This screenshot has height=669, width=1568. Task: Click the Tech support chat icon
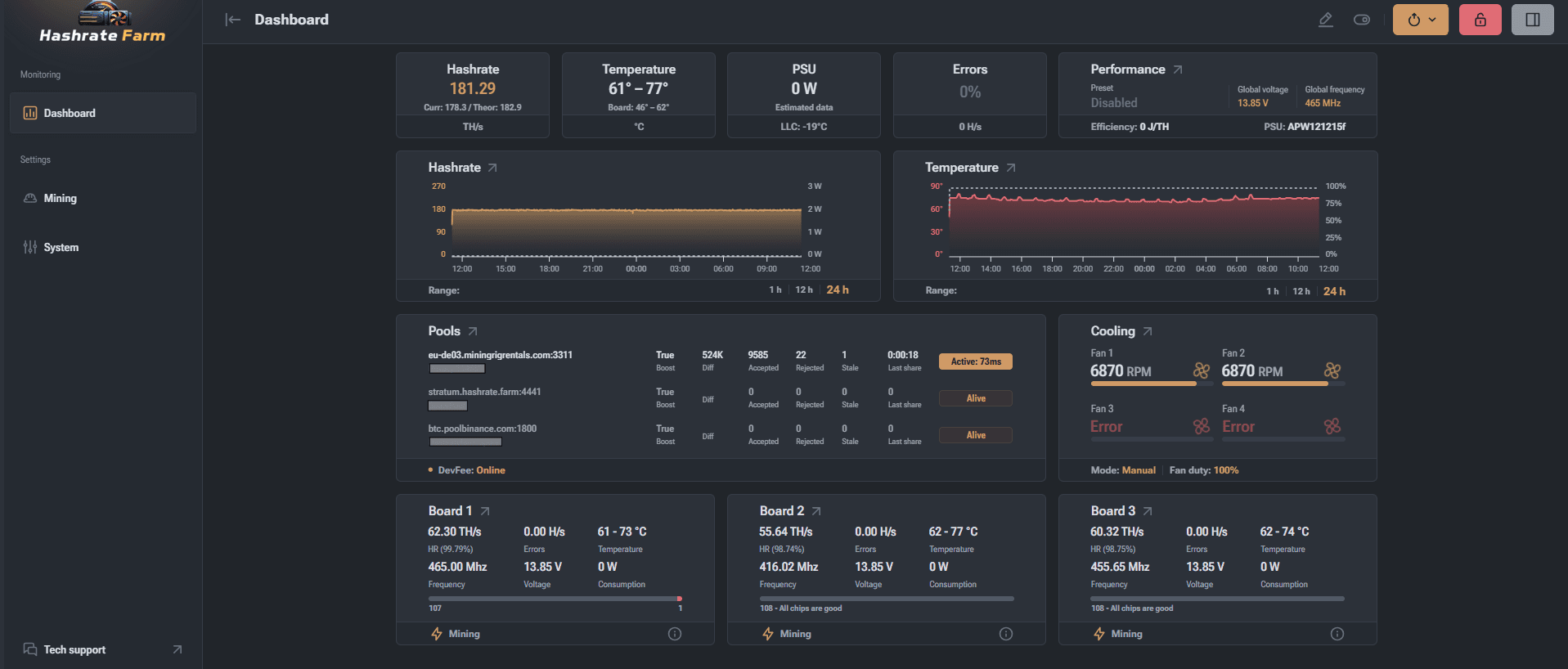tap(30, 649)
